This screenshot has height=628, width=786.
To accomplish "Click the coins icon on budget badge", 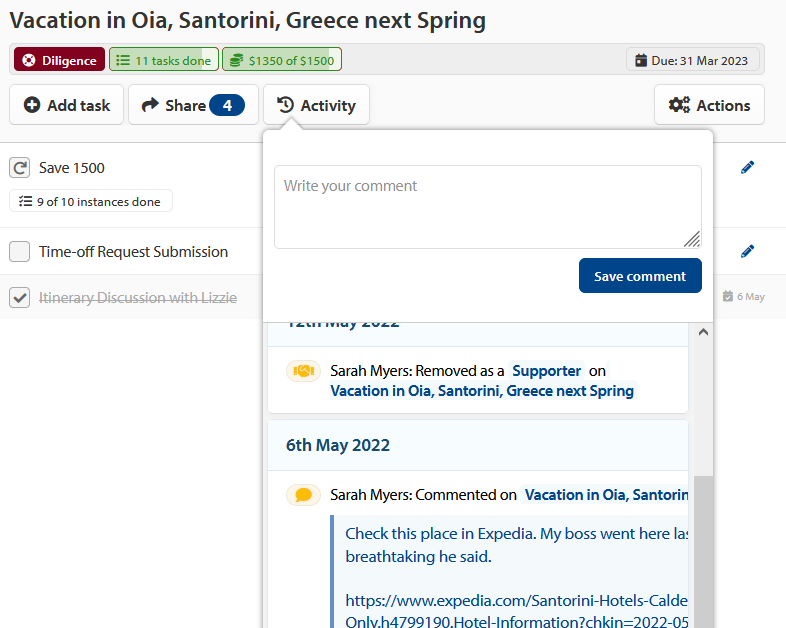I will pos(237,61).
